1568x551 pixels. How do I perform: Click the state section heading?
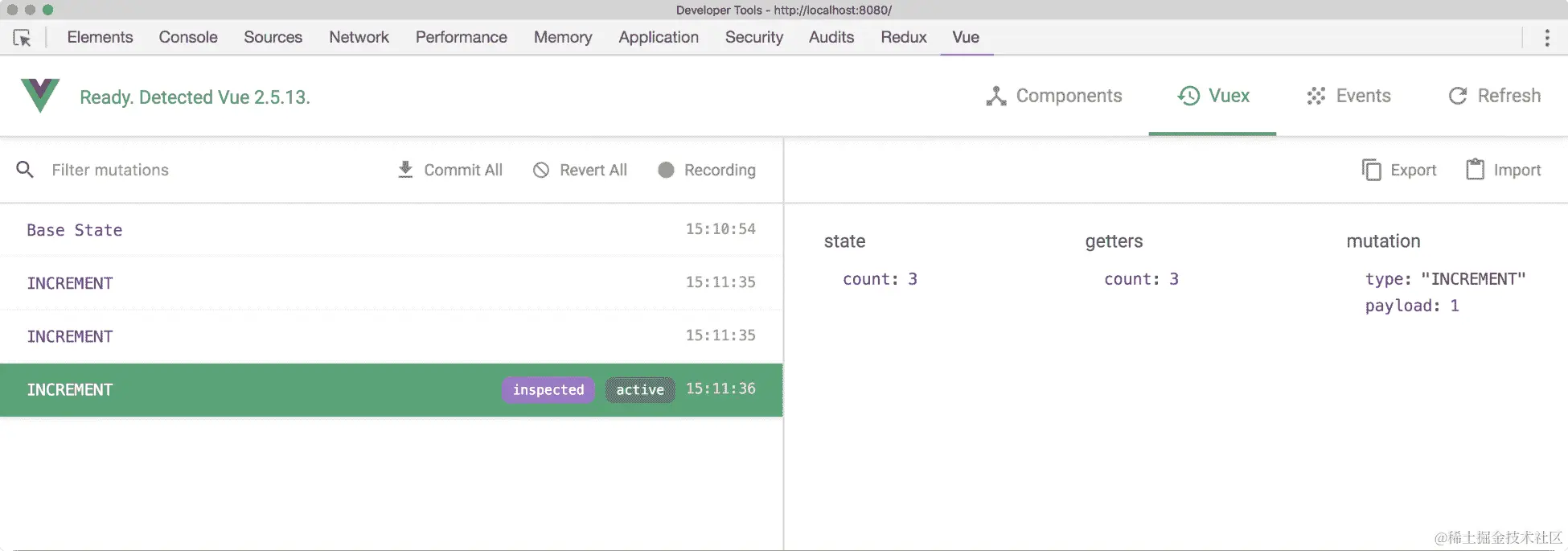(844, 241)
